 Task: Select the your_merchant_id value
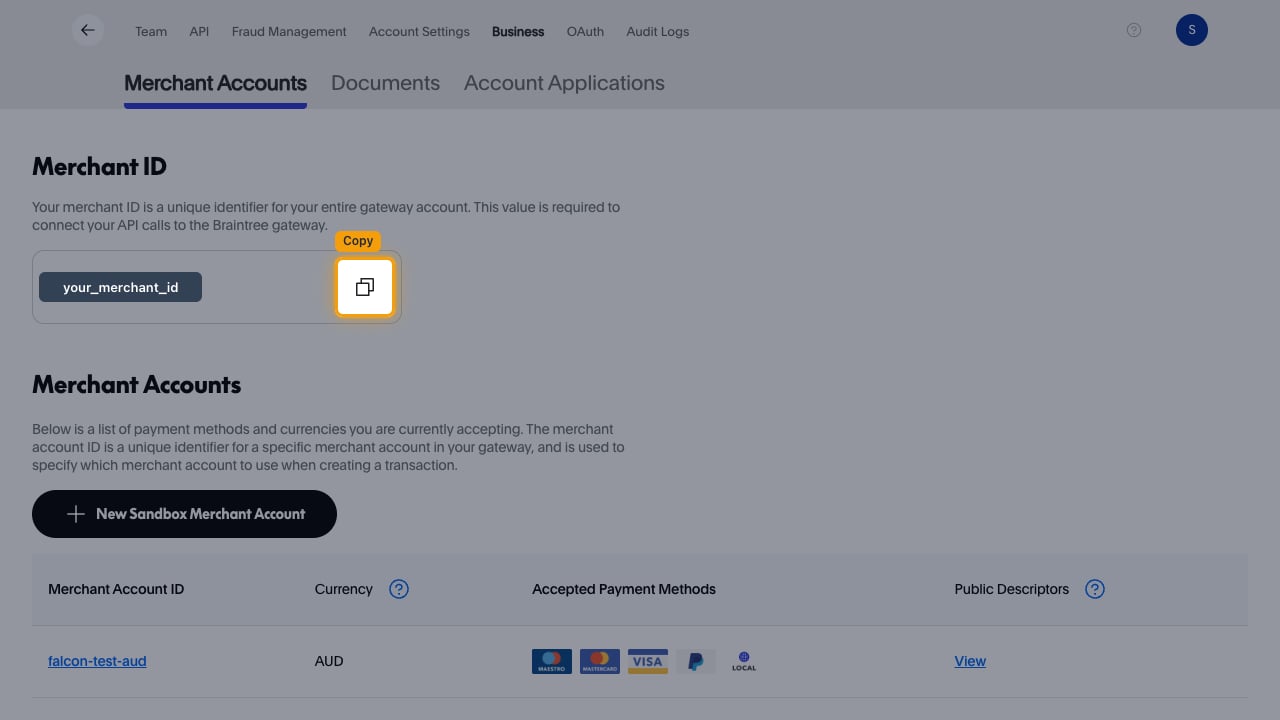(x=120, y=287)
